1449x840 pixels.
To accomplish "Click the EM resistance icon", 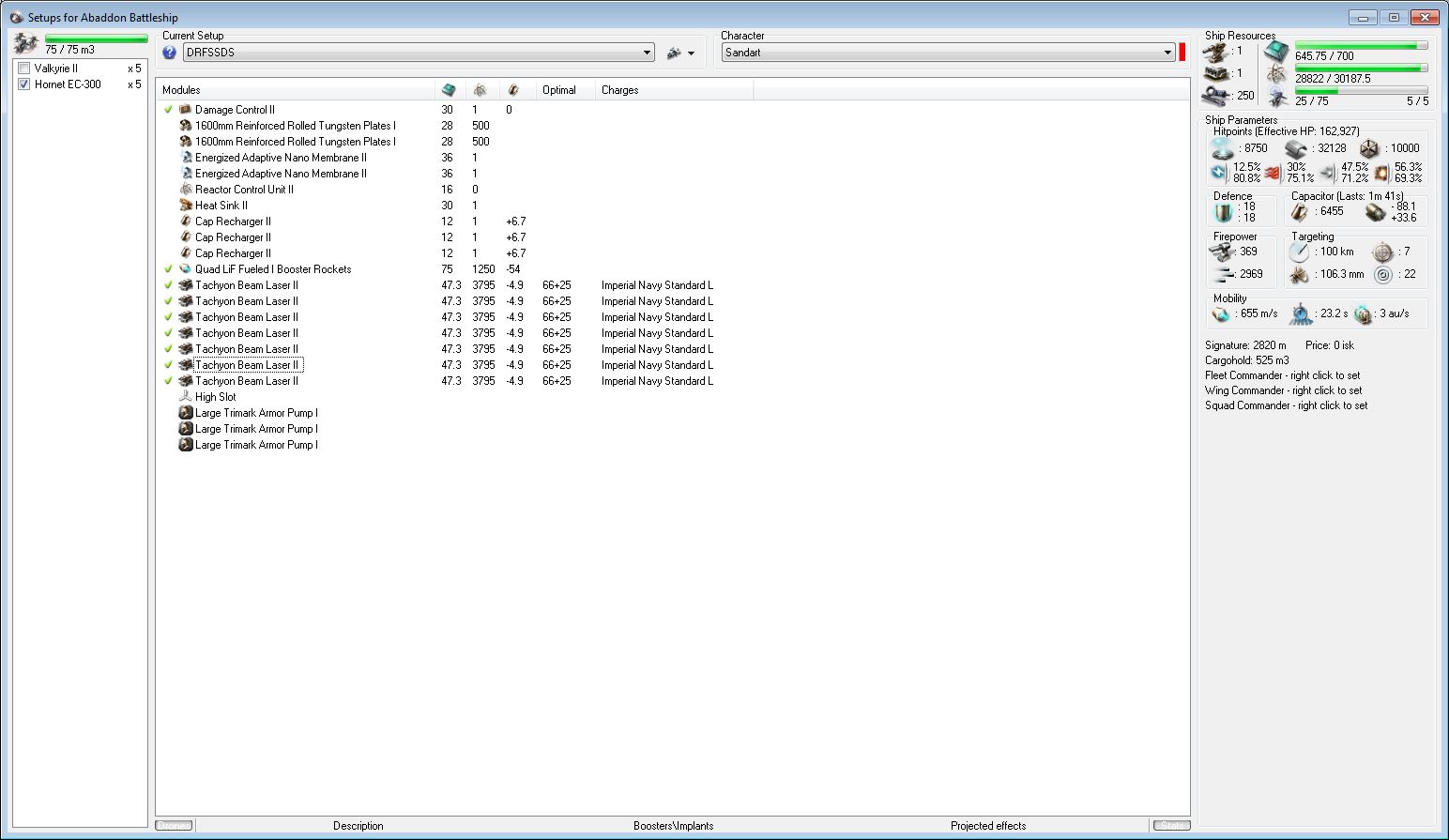I will [x=1219, y=173].
